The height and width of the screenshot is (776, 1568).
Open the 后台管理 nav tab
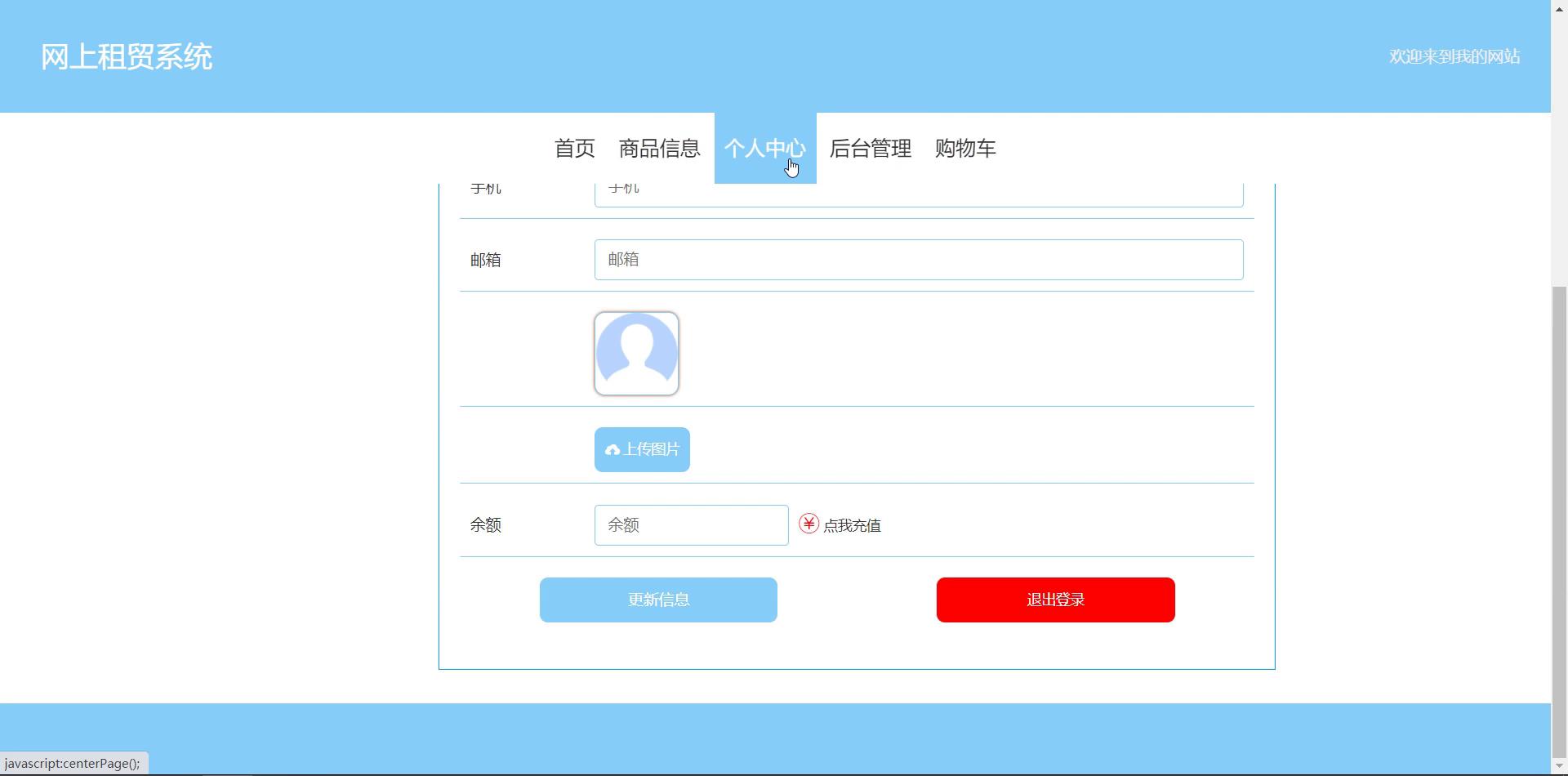pyautogui.click(x=870, y=149)
